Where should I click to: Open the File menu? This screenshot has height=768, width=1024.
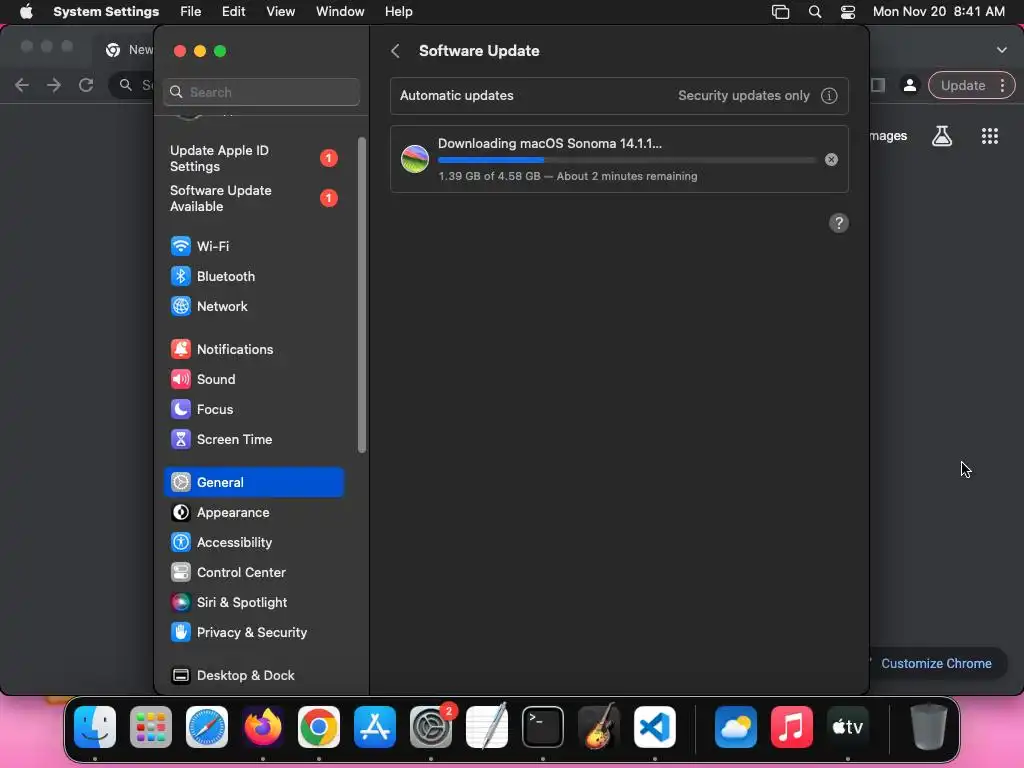[191, 12]
